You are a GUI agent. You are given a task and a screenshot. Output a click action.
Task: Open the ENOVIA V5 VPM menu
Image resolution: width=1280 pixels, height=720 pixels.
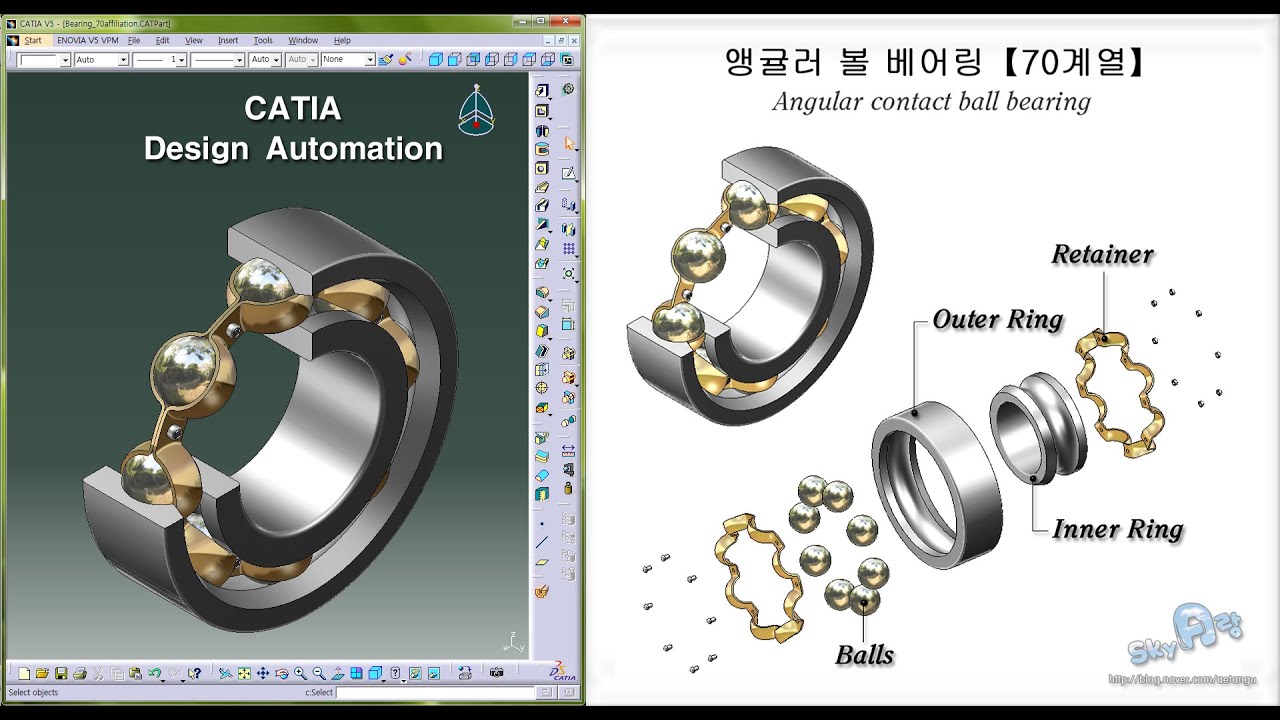coord(87,40)
